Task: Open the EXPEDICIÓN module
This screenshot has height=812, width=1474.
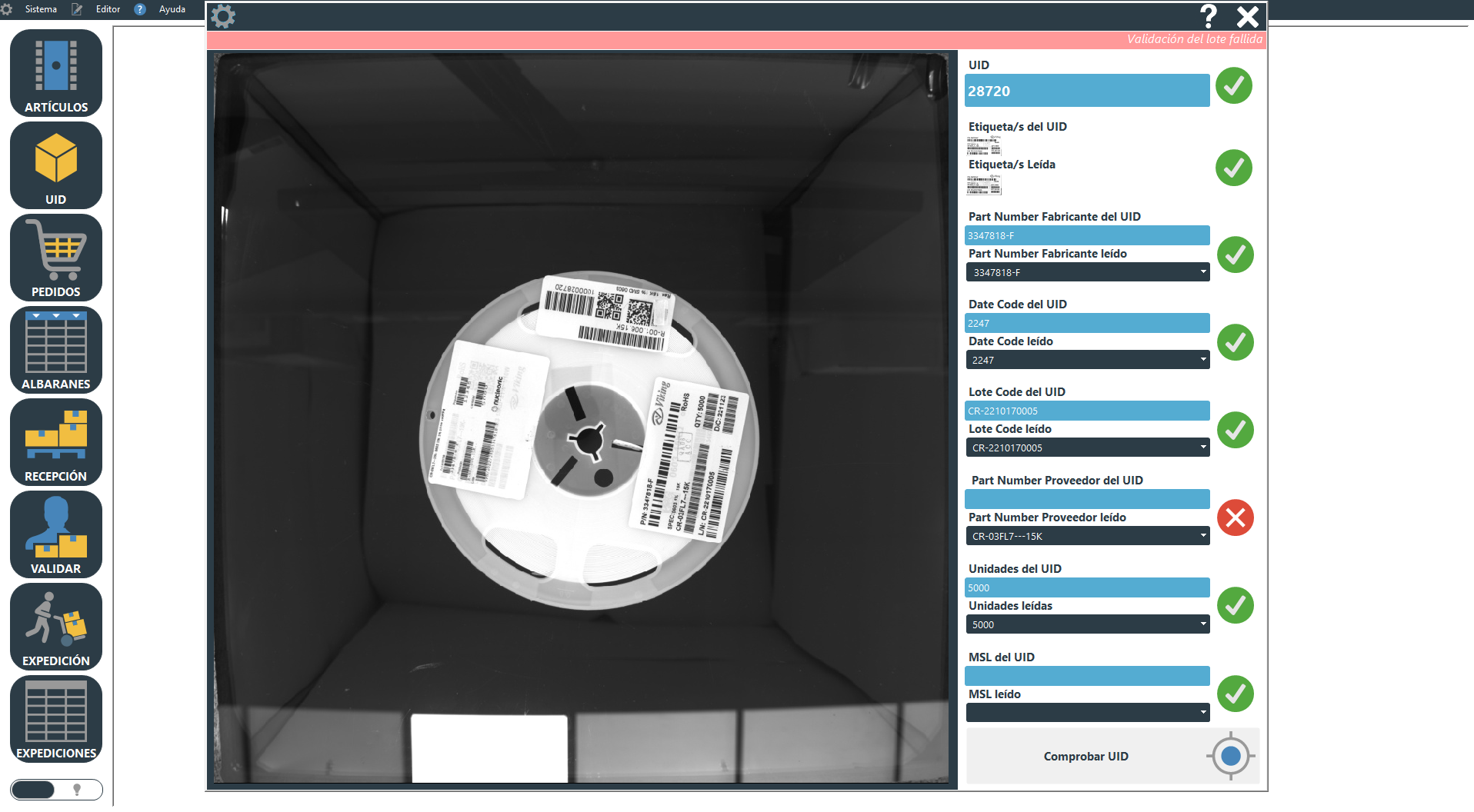Action: (56, 627)
